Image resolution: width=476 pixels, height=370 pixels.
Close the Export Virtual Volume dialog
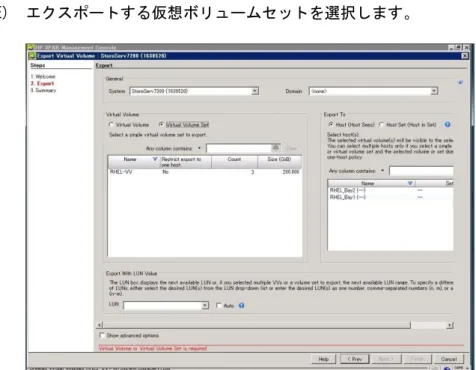click(x=464, y=56)
